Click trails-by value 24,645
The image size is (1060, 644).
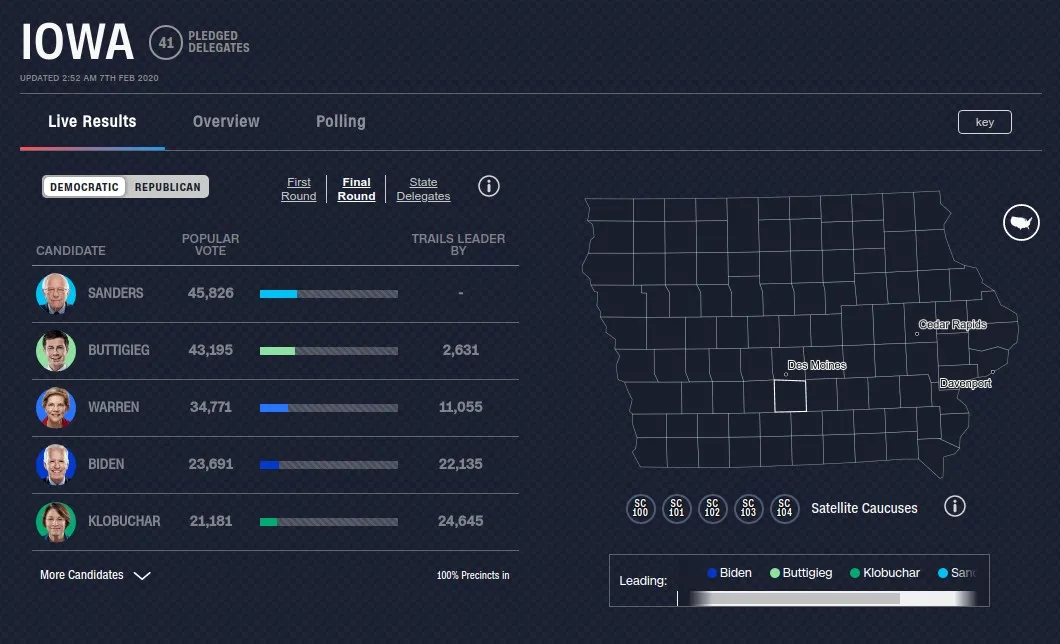tap(460, 521)
